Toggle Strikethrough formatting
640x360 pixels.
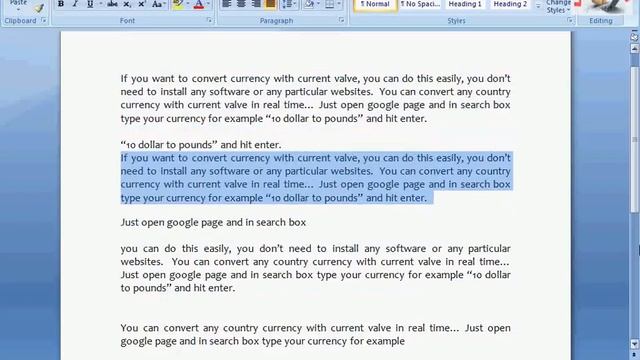[x=112, y=4]
